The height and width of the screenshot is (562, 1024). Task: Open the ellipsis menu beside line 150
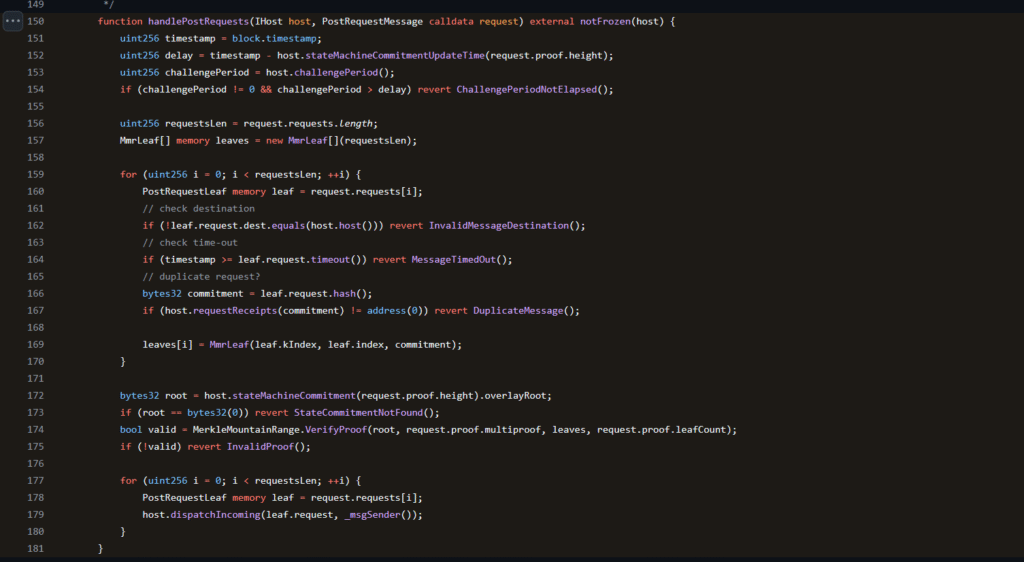(x=12, y=21)
